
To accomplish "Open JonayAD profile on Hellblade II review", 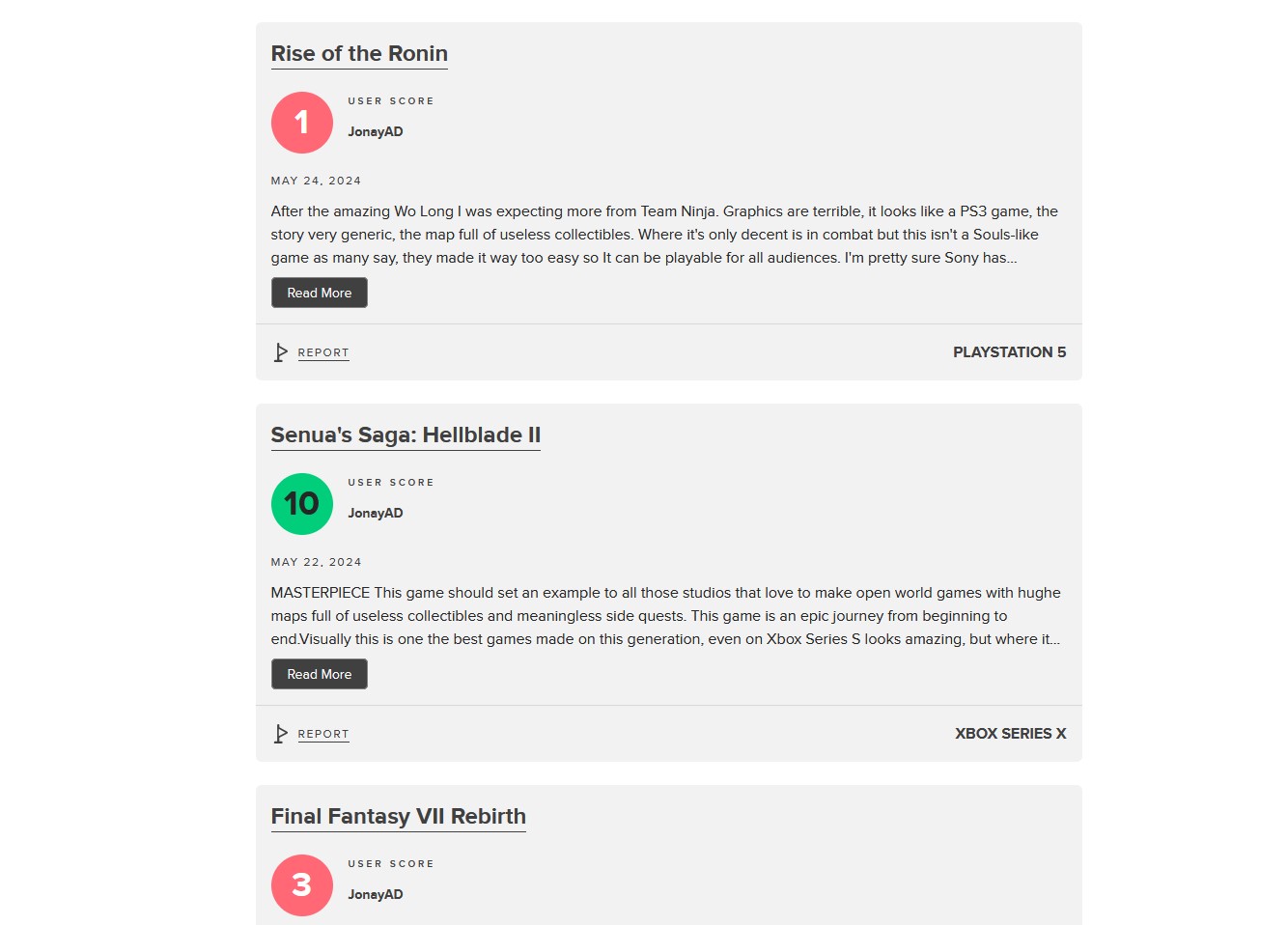I will pyautogui.click(x=376, y=514).
